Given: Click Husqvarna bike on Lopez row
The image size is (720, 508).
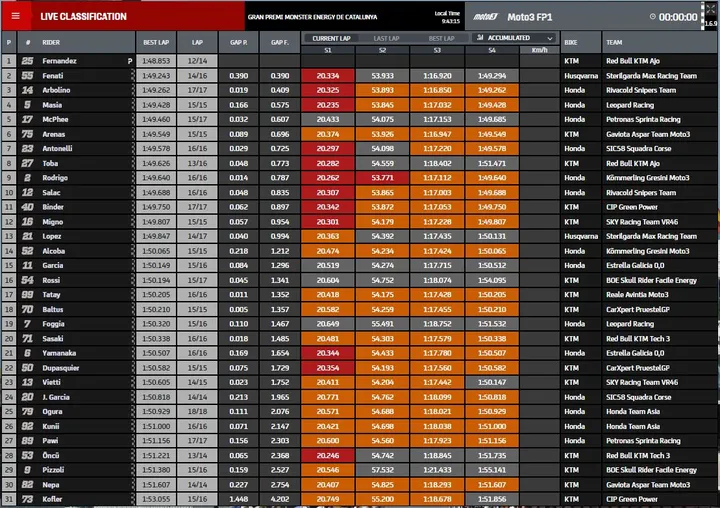Looking at the screenshot, I should (x=581, y=237).
